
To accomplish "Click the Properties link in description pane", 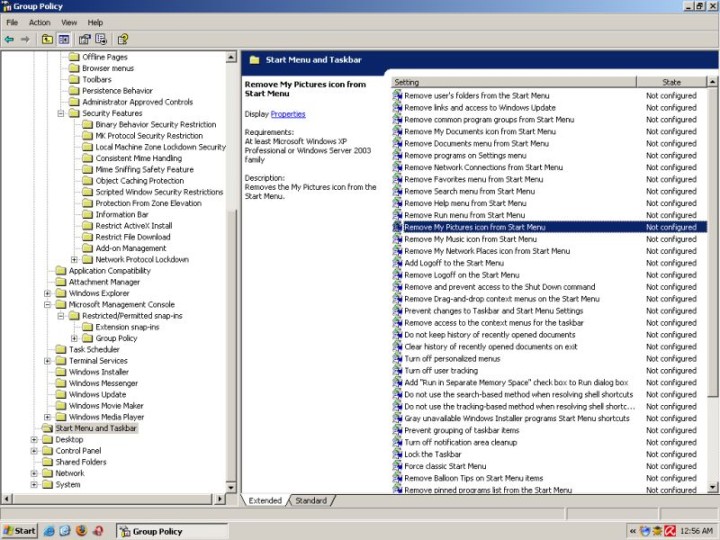I will click(x=288, y=114).
